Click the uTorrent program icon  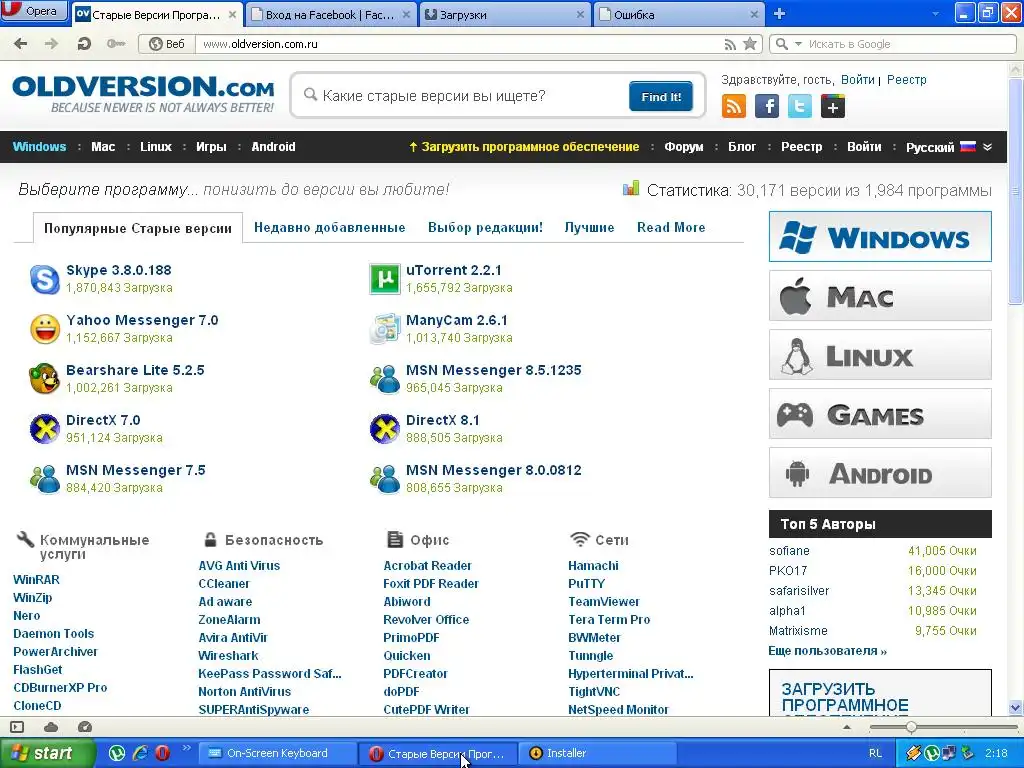click(385, 279)
